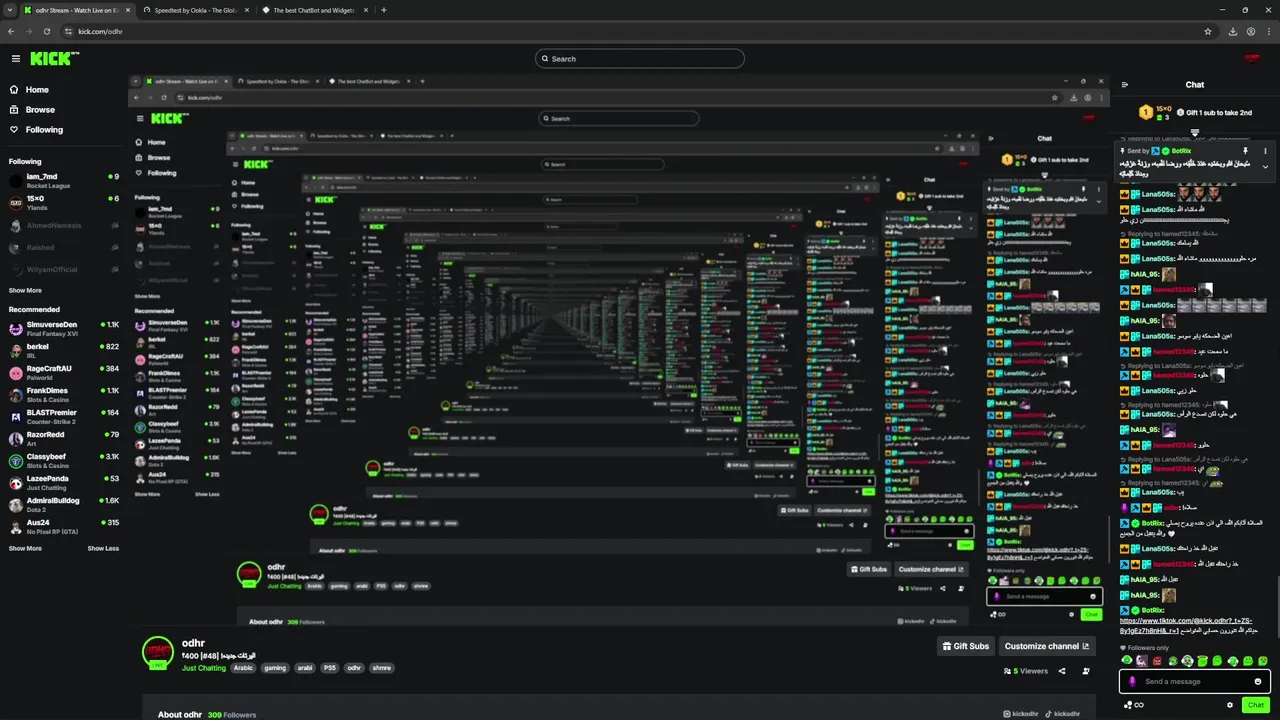Send message with green Chat button
Screen dimensions: 1280x720
[1256, 705]
